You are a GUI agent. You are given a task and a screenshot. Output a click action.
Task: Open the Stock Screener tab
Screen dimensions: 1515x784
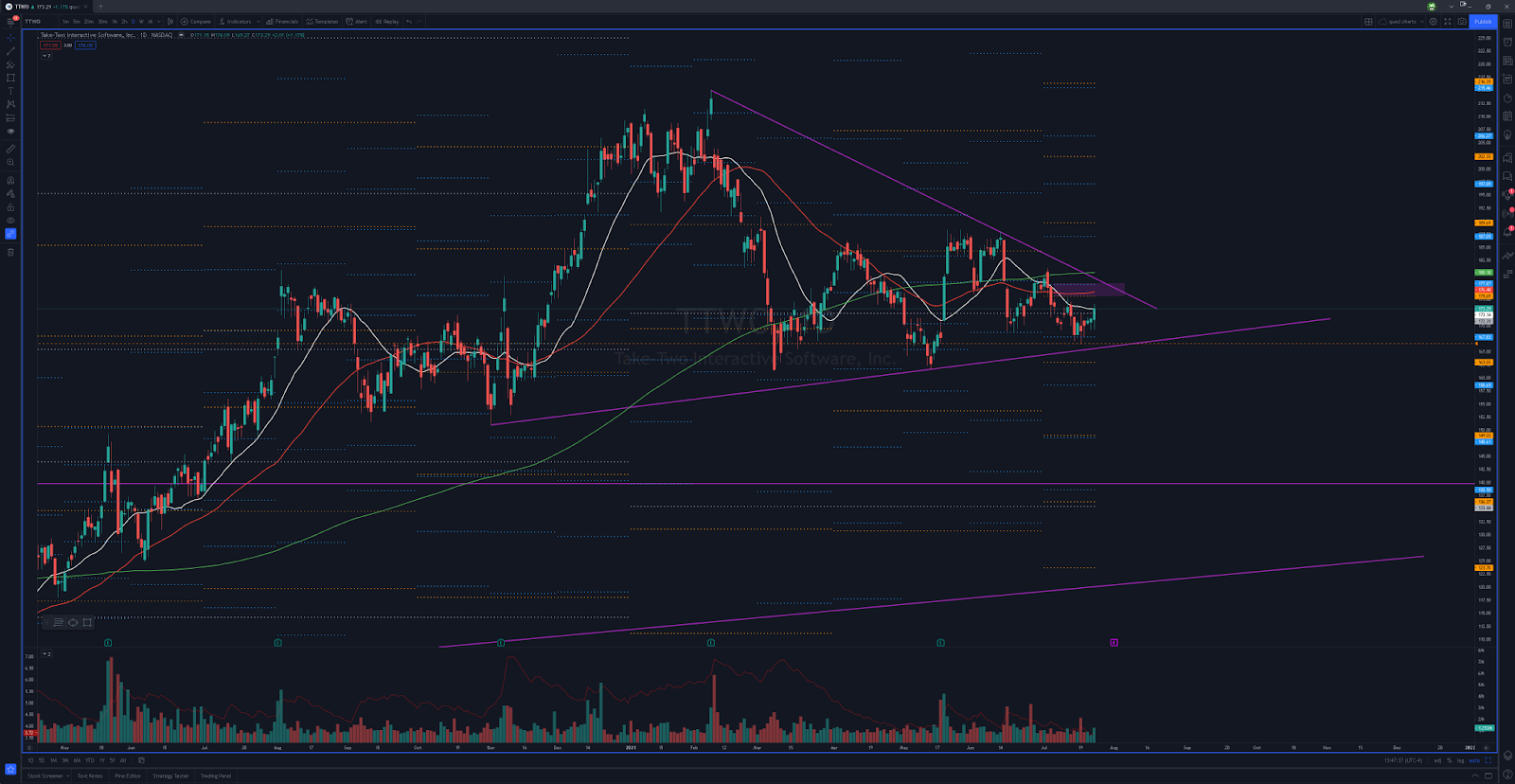coord(45,775)
